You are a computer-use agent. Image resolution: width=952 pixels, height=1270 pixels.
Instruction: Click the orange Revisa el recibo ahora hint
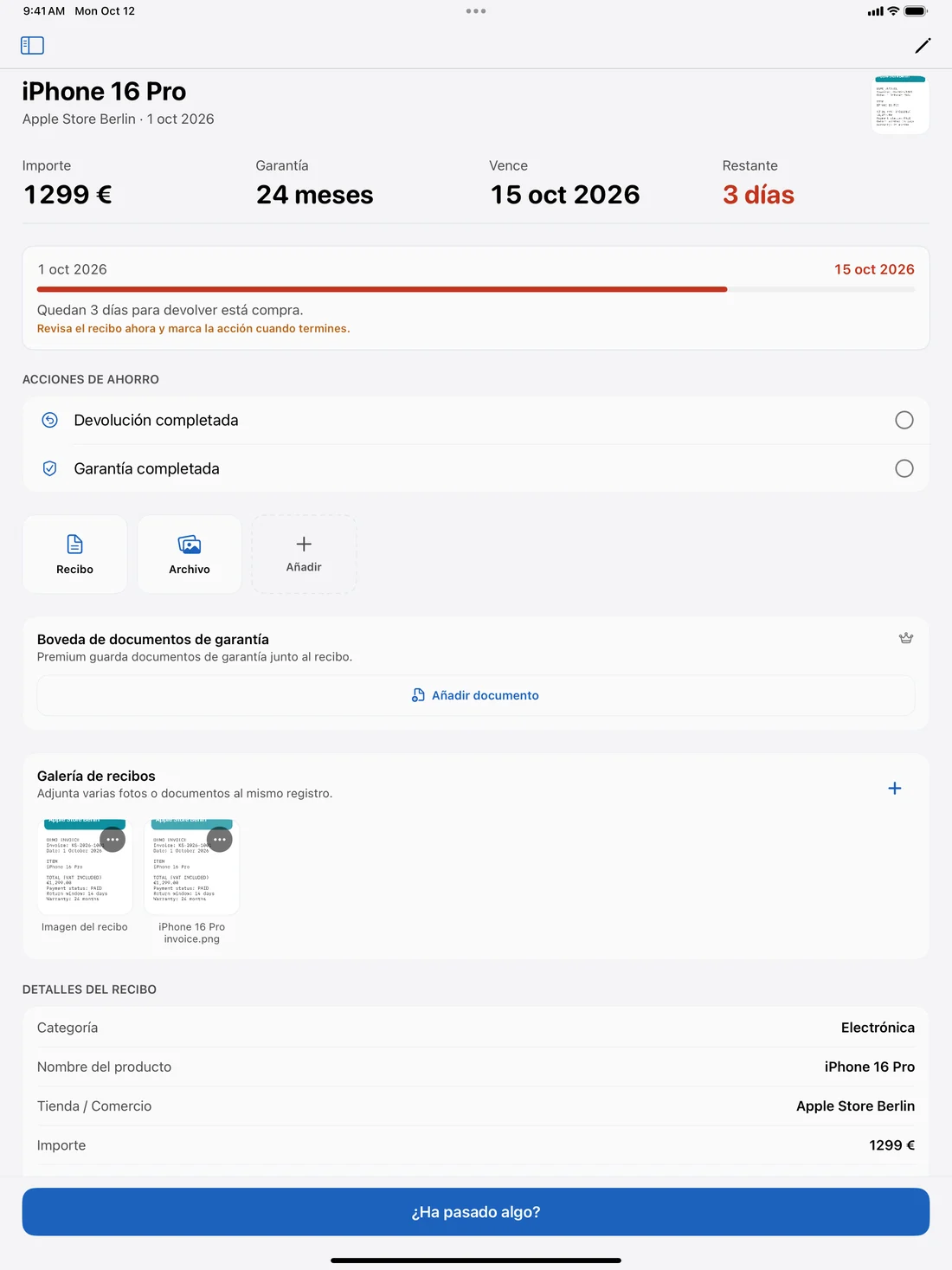(193, 329)
